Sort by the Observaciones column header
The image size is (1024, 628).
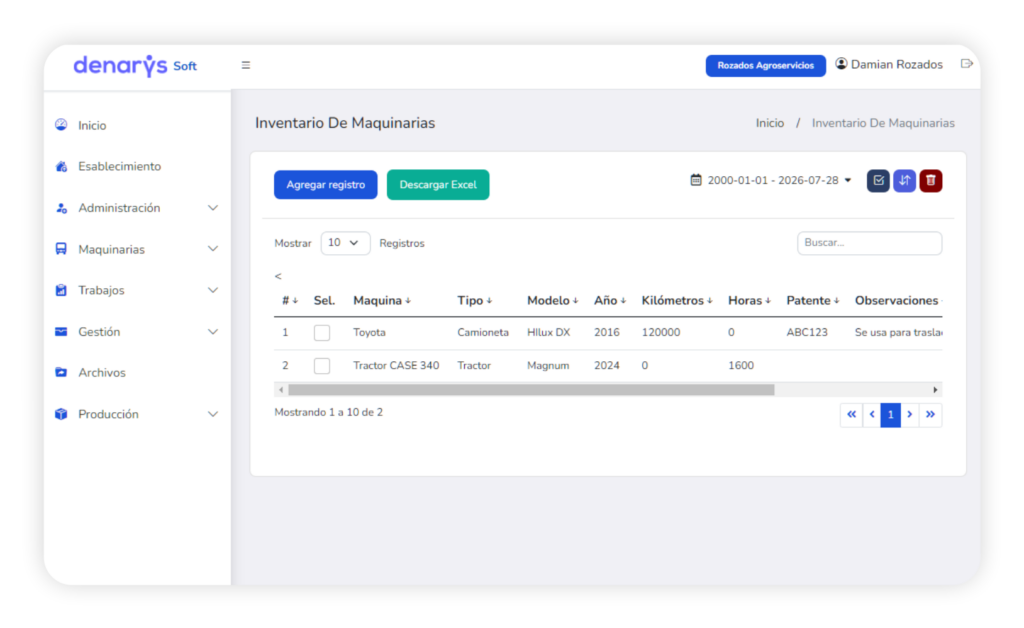click(898, 300)
